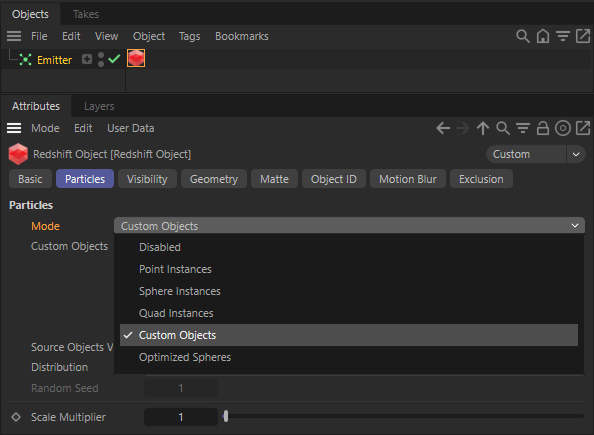This screenshot has height=435, width=594.
Task: Click the Redshift Object tag on Emitter
Action: point(136,58)
